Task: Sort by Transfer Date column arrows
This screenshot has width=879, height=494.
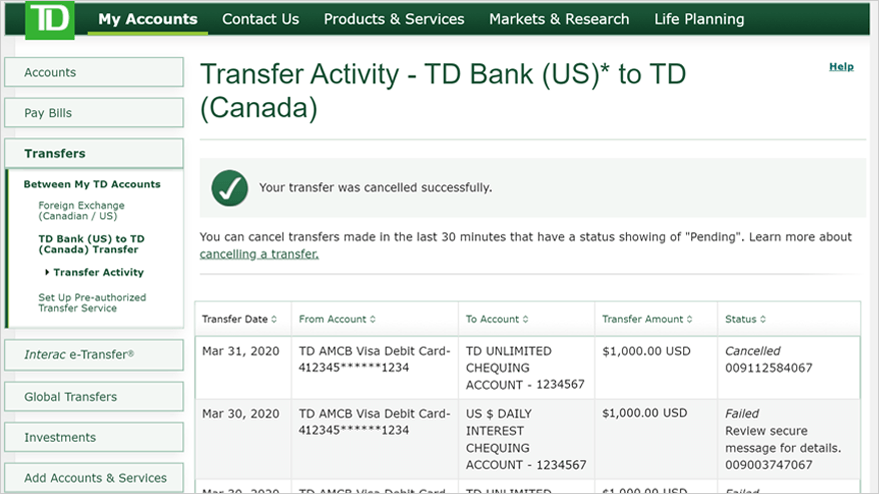Action: click(x=274, y=319)
